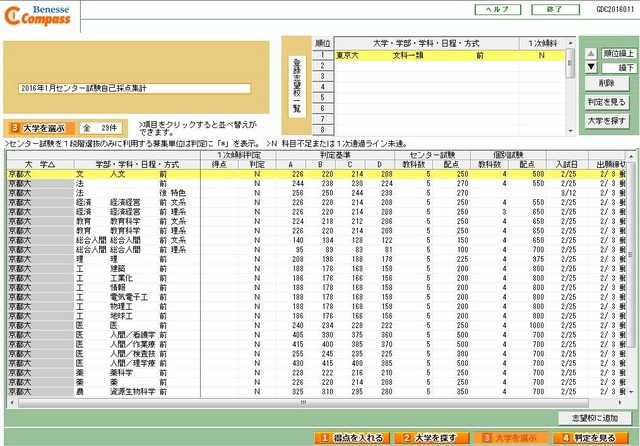Select row 経済 経済経営 前 文系
Image resolution: width=640 pixels, height=446 pixels.
(316, 202)
